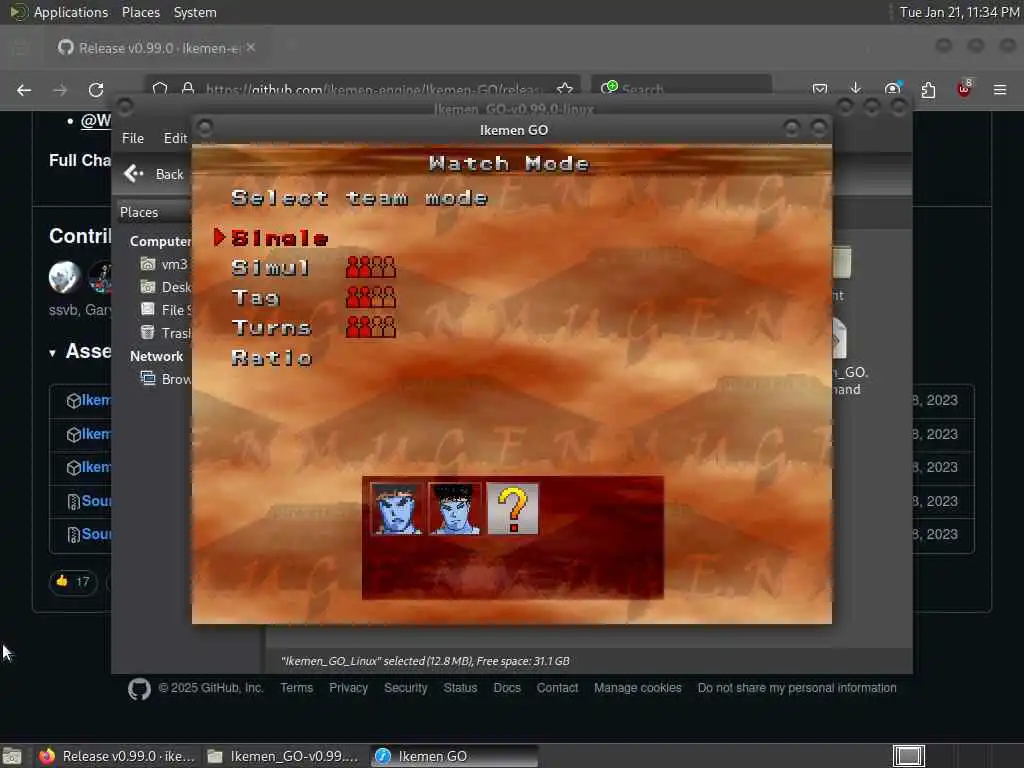Click the Firefox Search field
This screenshot has width=1024, height=768.
(x=682, y=89)
